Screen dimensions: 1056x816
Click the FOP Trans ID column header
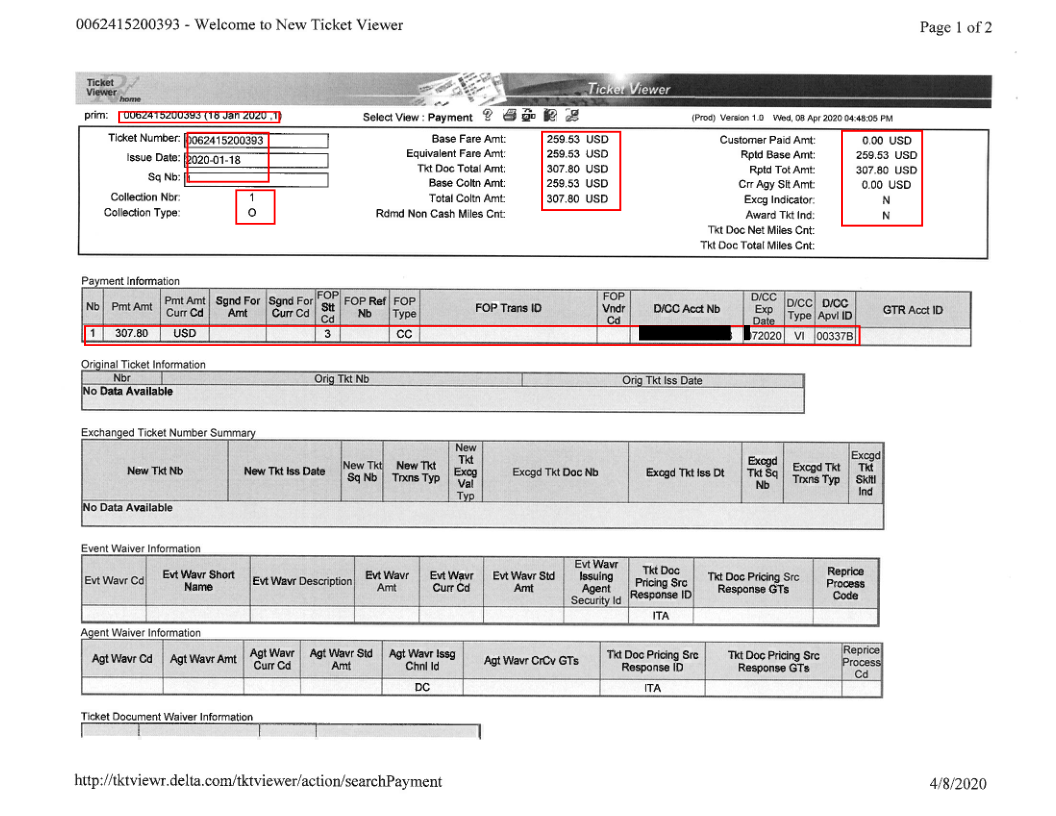click(508, 307)
